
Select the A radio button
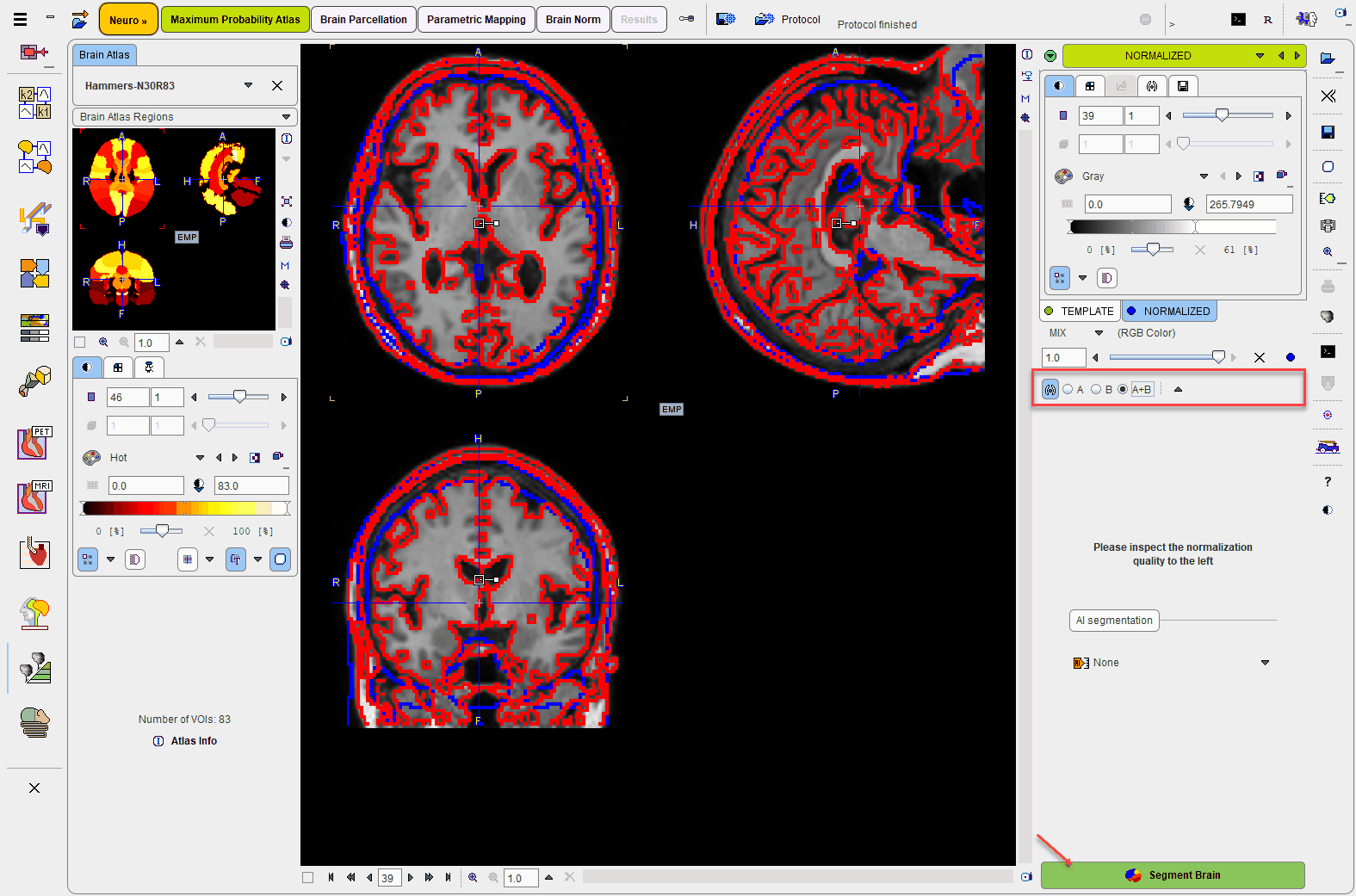point(1068,389)
